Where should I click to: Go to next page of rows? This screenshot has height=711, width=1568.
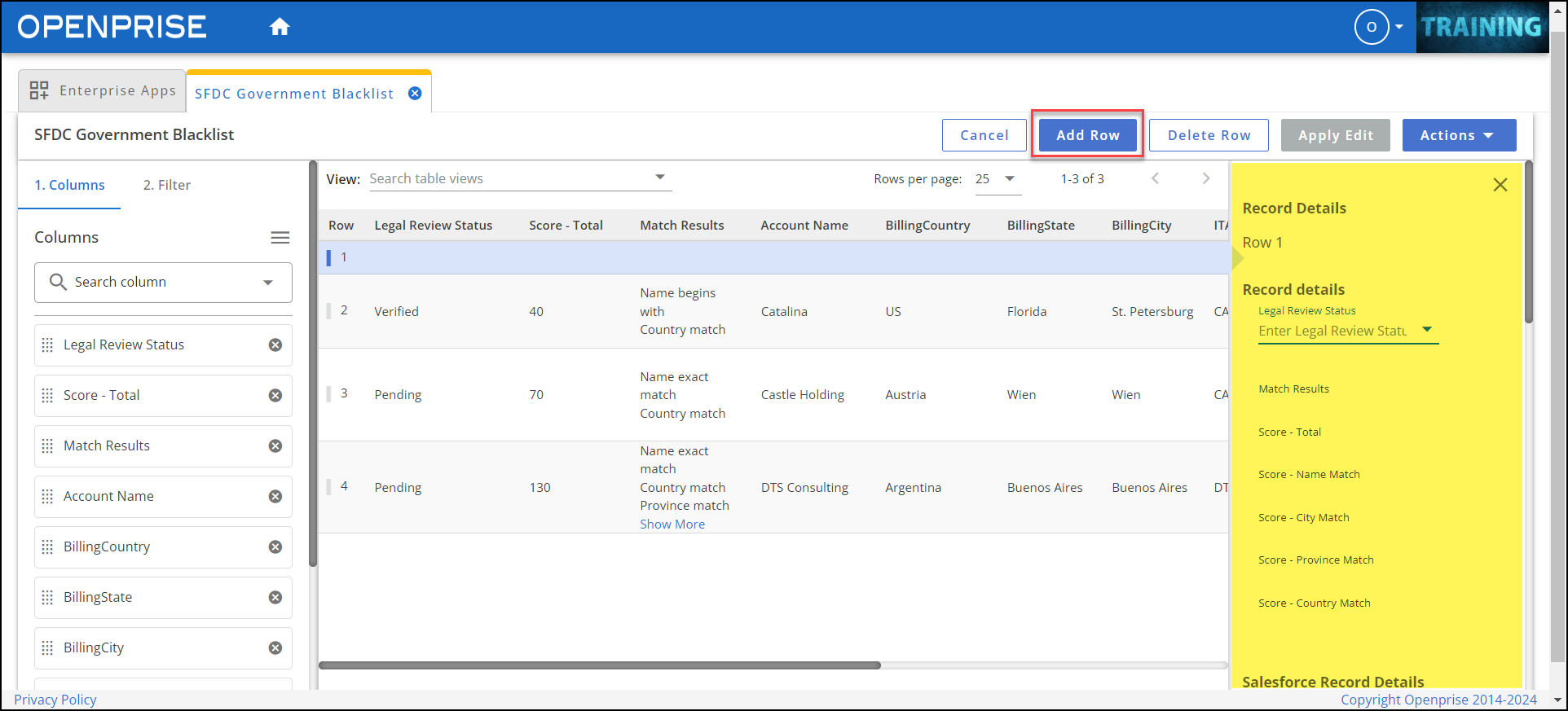click(x=1206, y=179)
